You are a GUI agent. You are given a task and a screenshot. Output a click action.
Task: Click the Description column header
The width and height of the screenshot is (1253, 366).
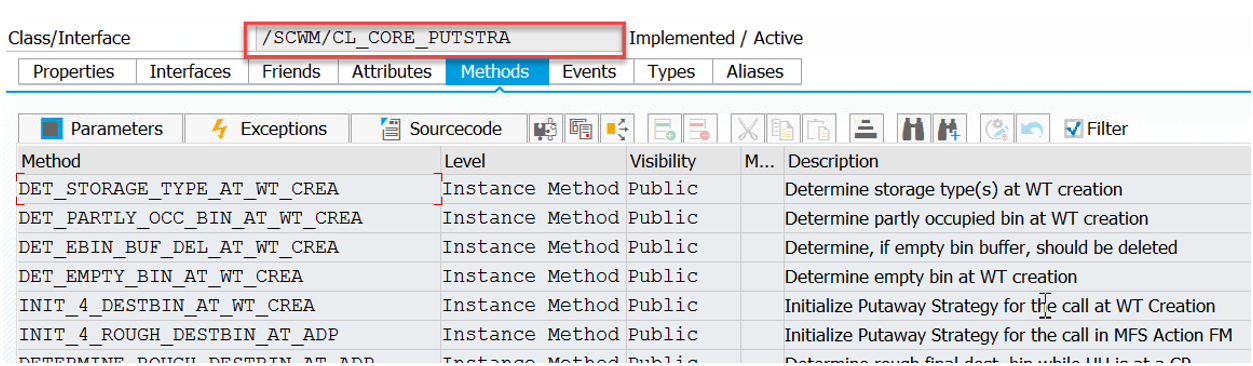1018,161
